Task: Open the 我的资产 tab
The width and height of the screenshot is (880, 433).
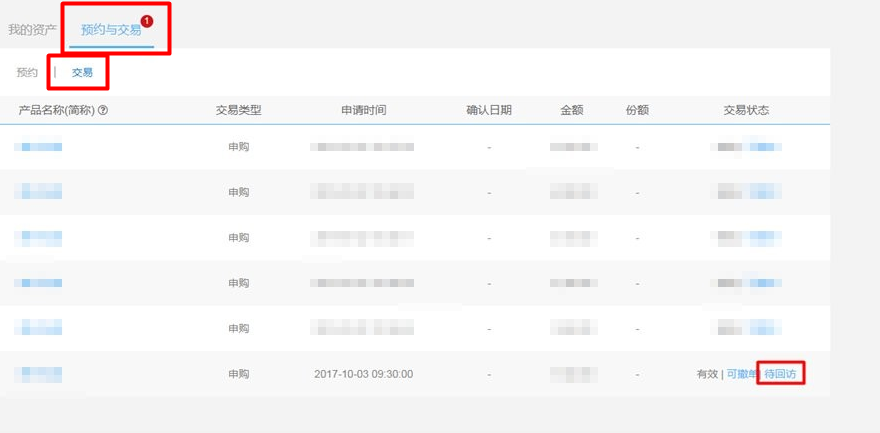Action: tap(32, 30)
